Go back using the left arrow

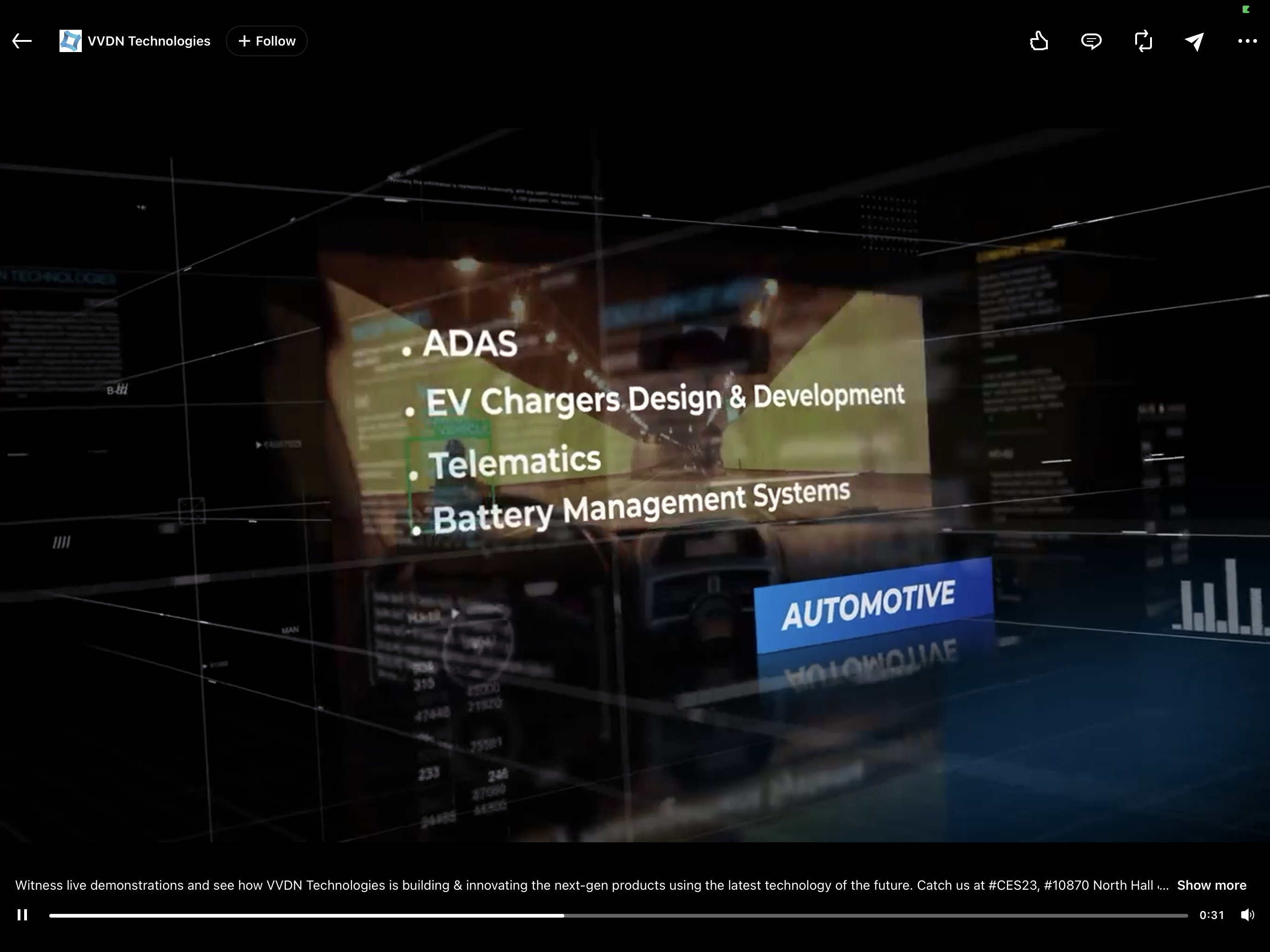click(22, 41)
